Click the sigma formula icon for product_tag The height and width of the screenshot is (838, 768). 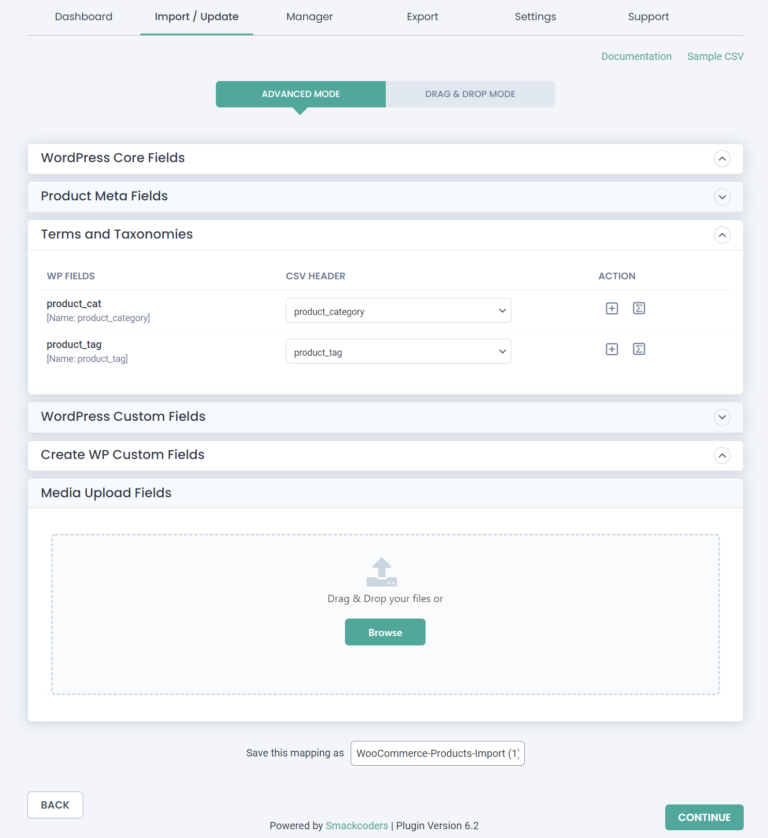click(639, 349)
